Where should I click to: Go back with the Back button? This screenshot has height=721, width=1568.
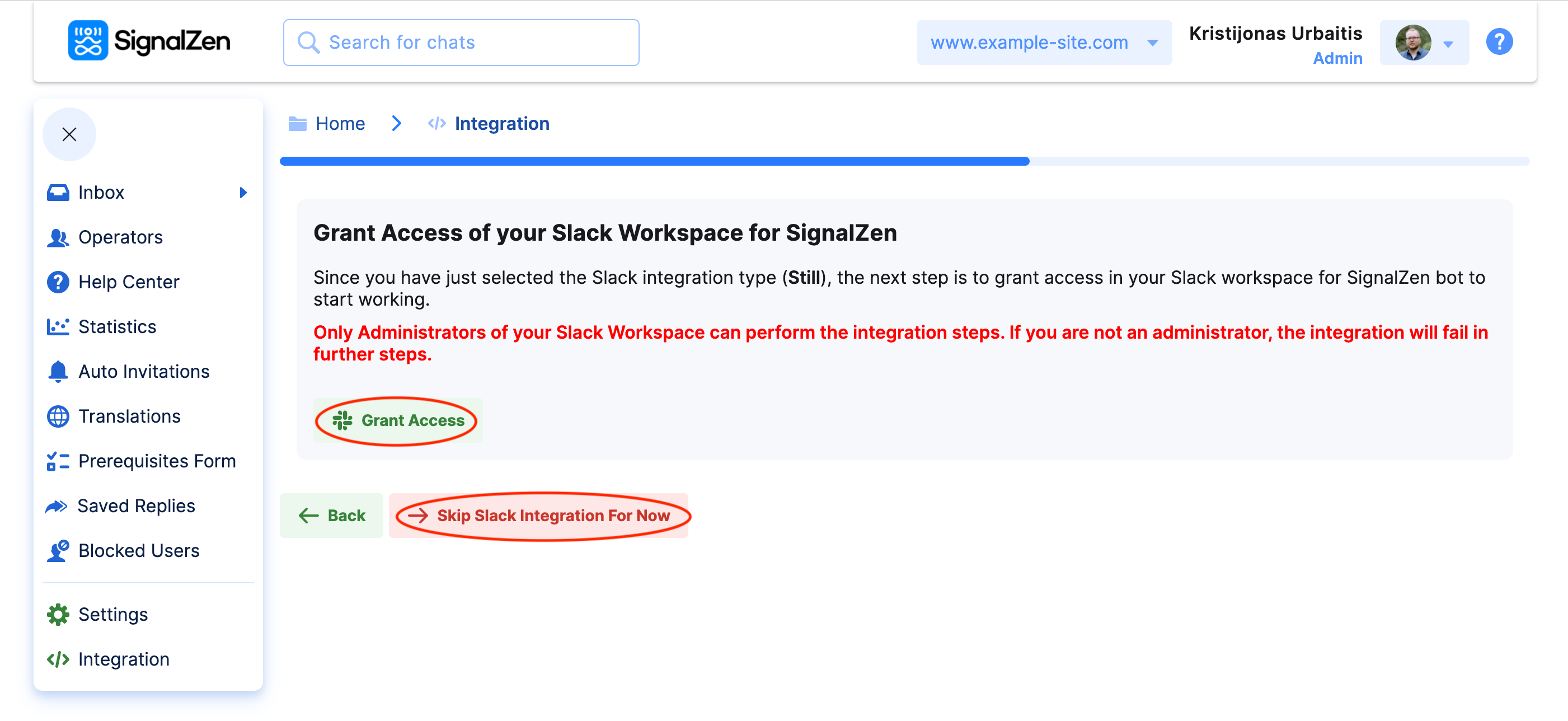(331, 515)
